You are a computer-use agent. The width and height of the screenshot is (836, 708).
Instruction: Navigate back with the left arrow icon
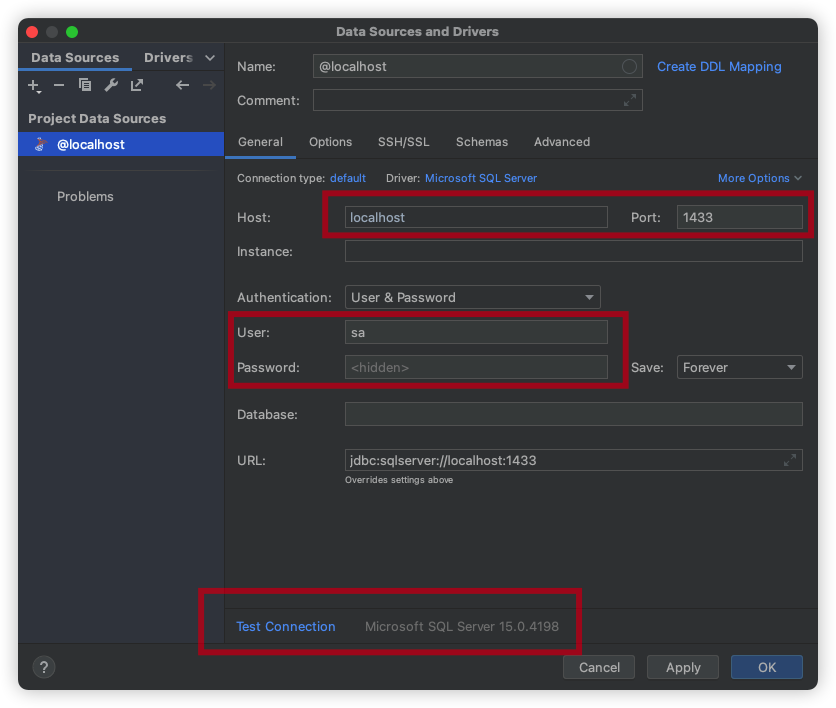182,85
